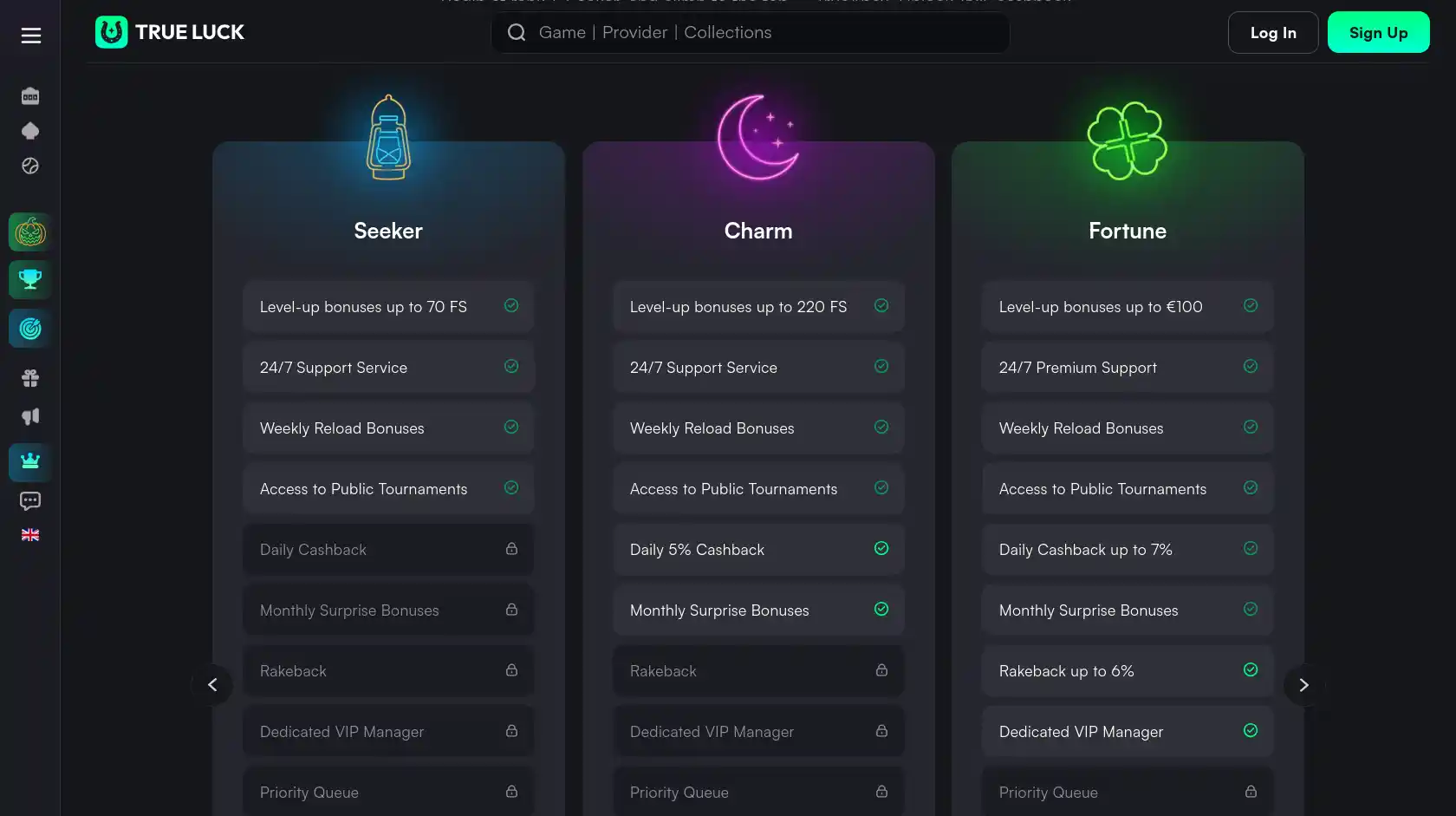1456x816 pixels.
Task: Open the live chat bubble icon
Action: click(x=30, y=500)
